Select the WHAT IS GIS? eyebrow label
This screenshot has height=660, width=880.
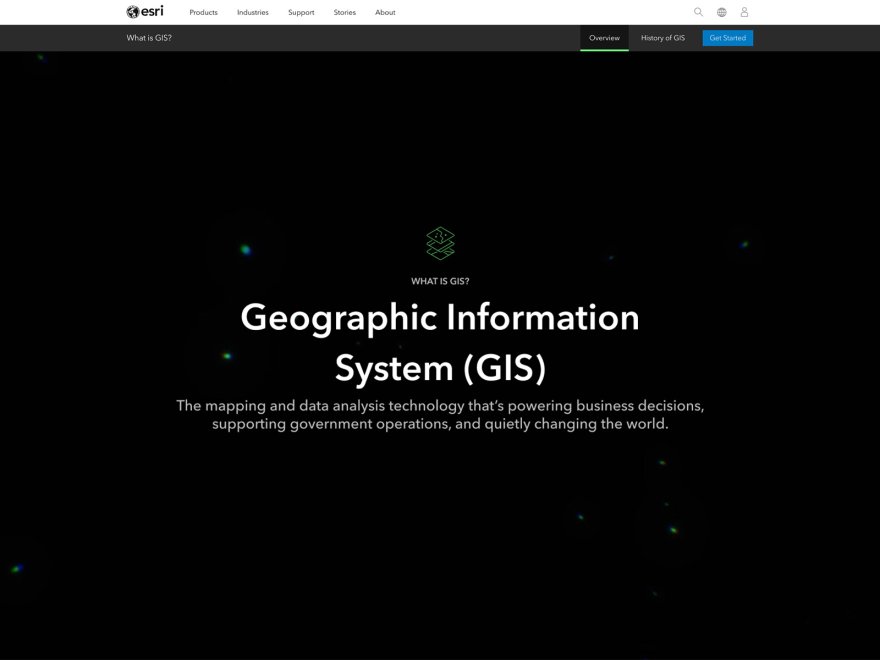(x=440, y=279)
